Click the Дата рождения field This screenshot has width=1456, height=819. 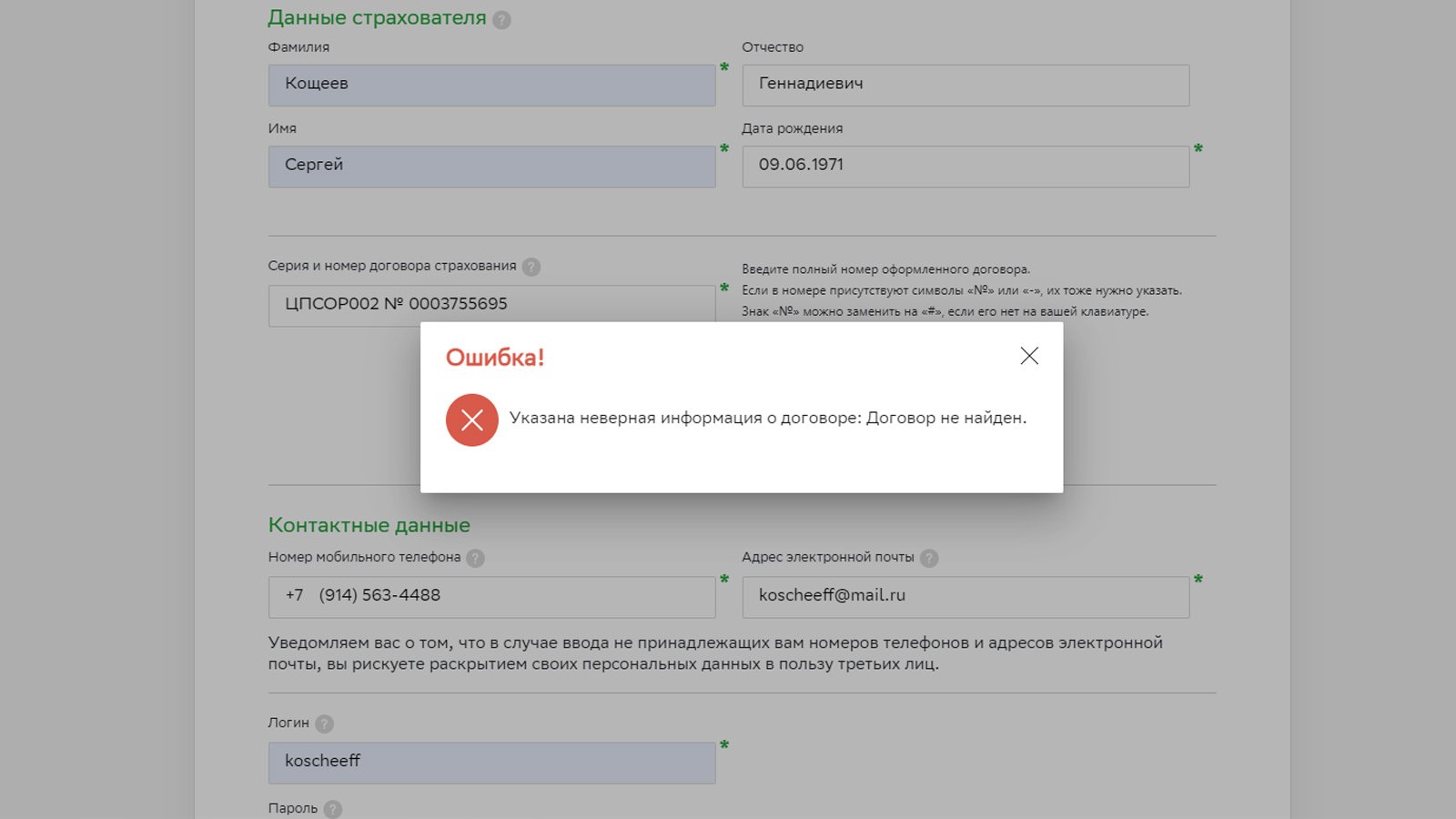pos(965,167)
